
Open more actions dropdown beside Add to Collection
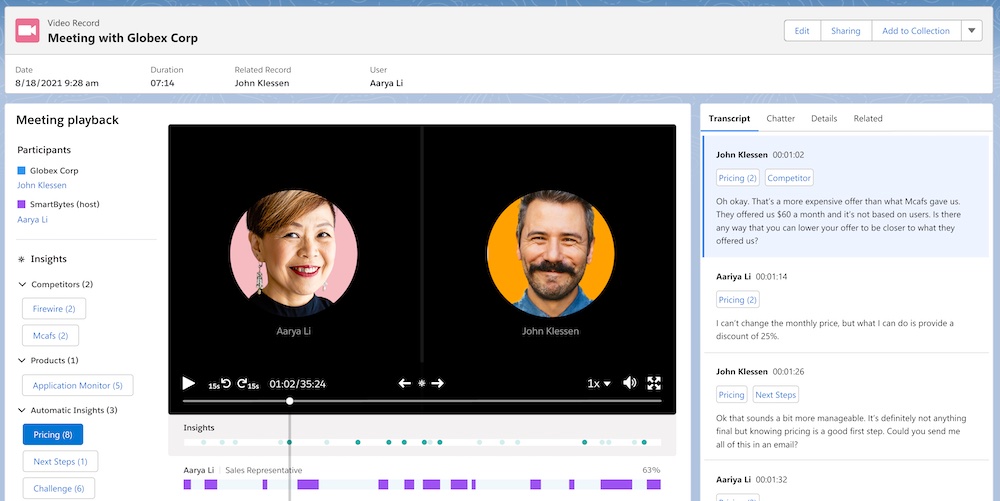pyautogui.click(x=972, y=31)
